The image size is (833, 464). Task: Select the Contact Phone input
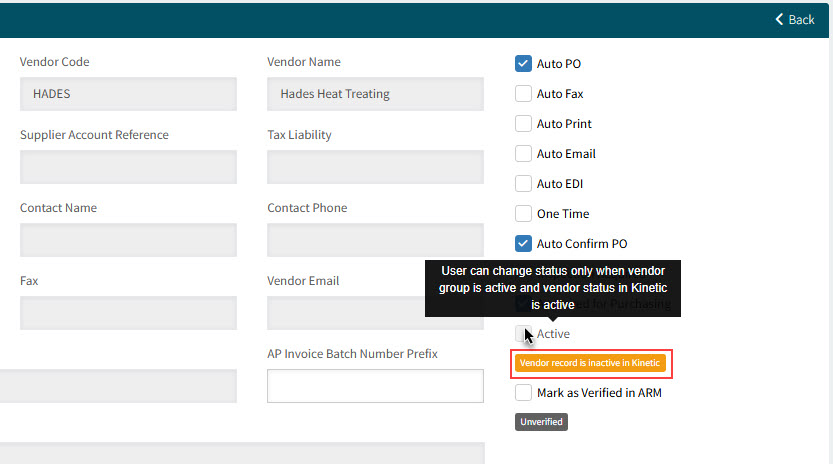375,240
